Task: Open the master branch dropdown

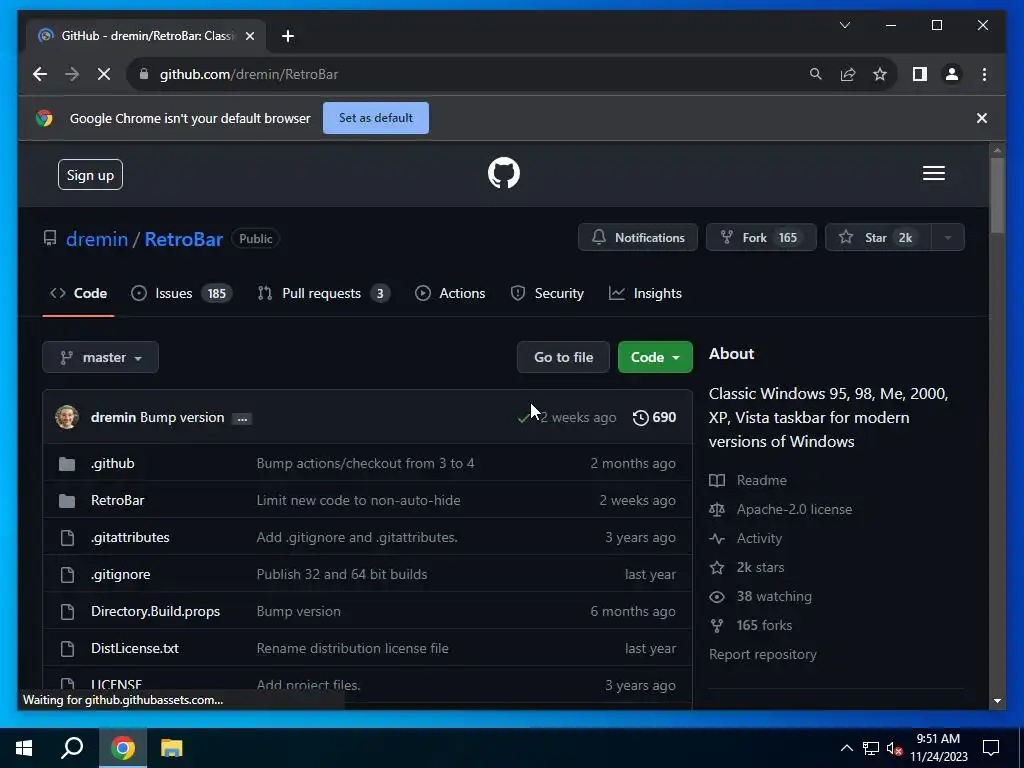Action: (101, 357)
